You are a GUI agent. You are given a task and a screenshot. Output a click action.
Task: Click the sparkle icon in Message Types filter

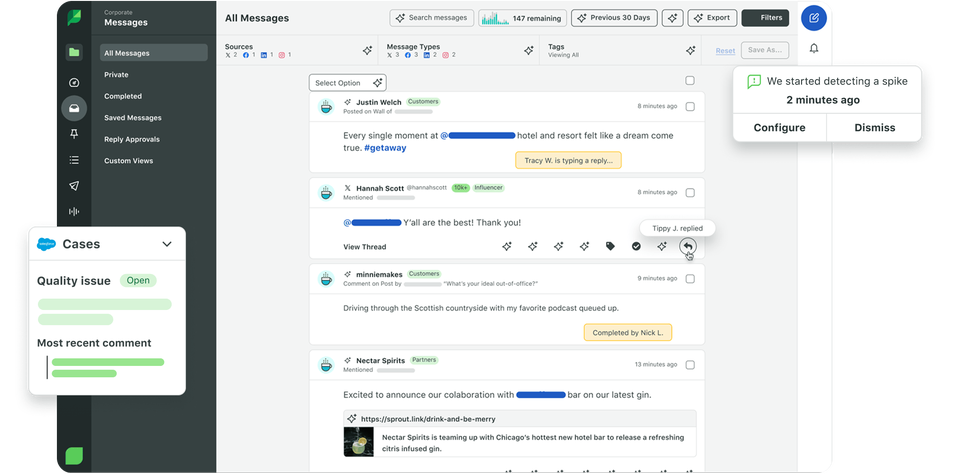pyautogui.click(x=528, y=51)
